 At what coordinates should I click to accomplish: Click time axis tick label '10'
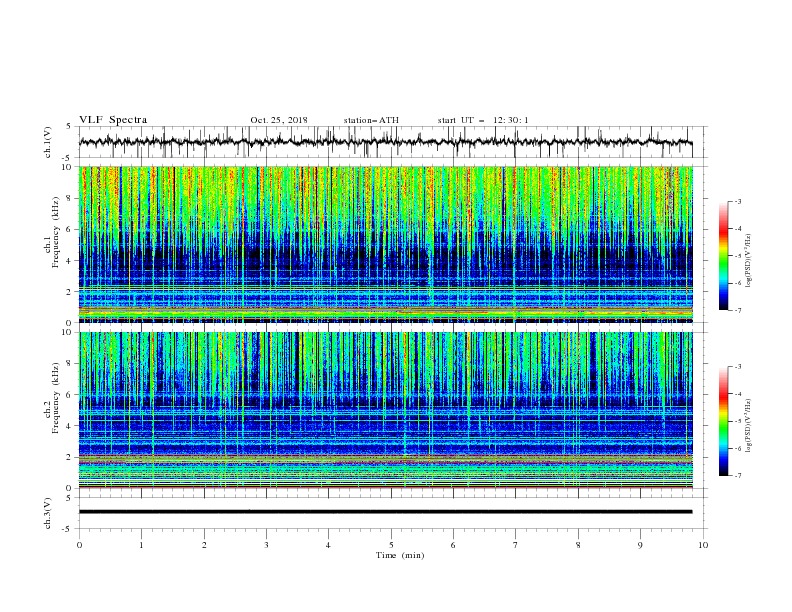click(x=703, y=545)
